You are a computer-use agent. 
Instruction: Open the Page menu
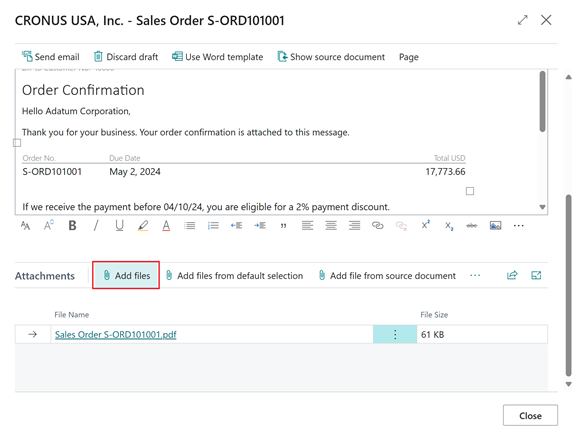pos(409,57)
